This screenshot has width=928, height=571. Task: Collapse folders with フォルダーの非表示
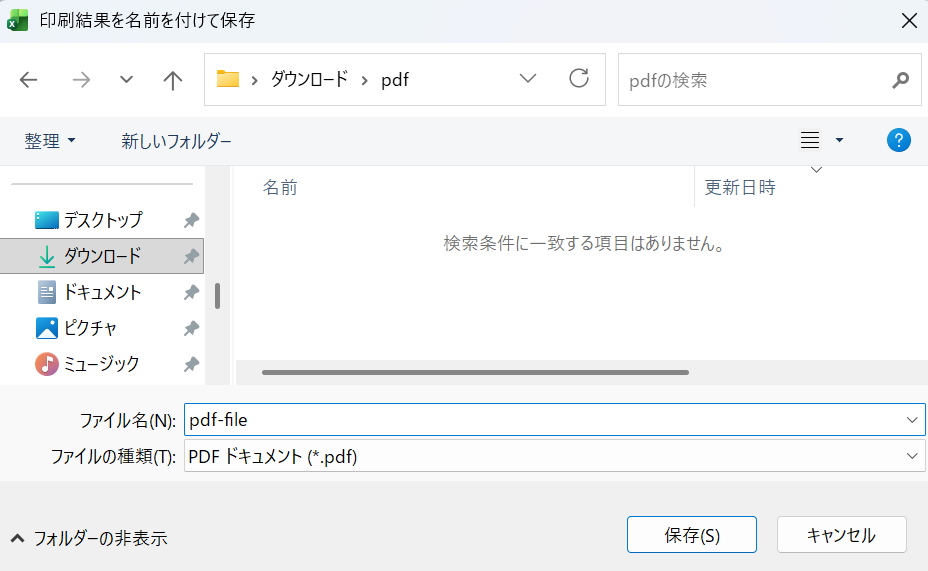pos(89,538)
